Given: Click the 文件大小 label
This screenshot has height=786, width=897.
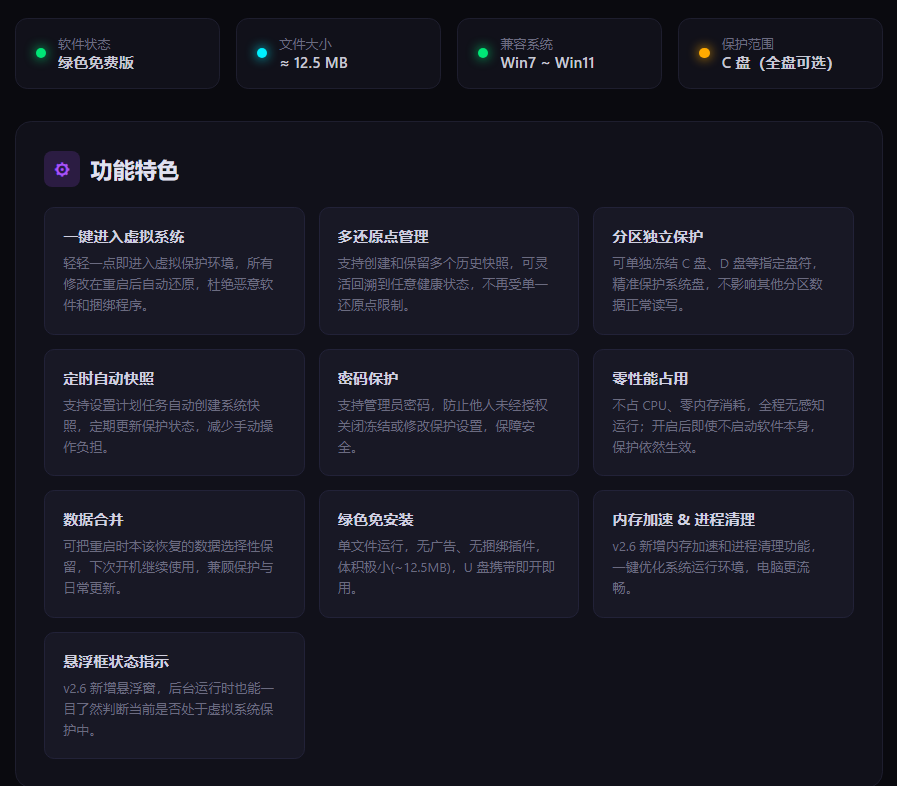Looking at the screenshot, I should (305, 44).
